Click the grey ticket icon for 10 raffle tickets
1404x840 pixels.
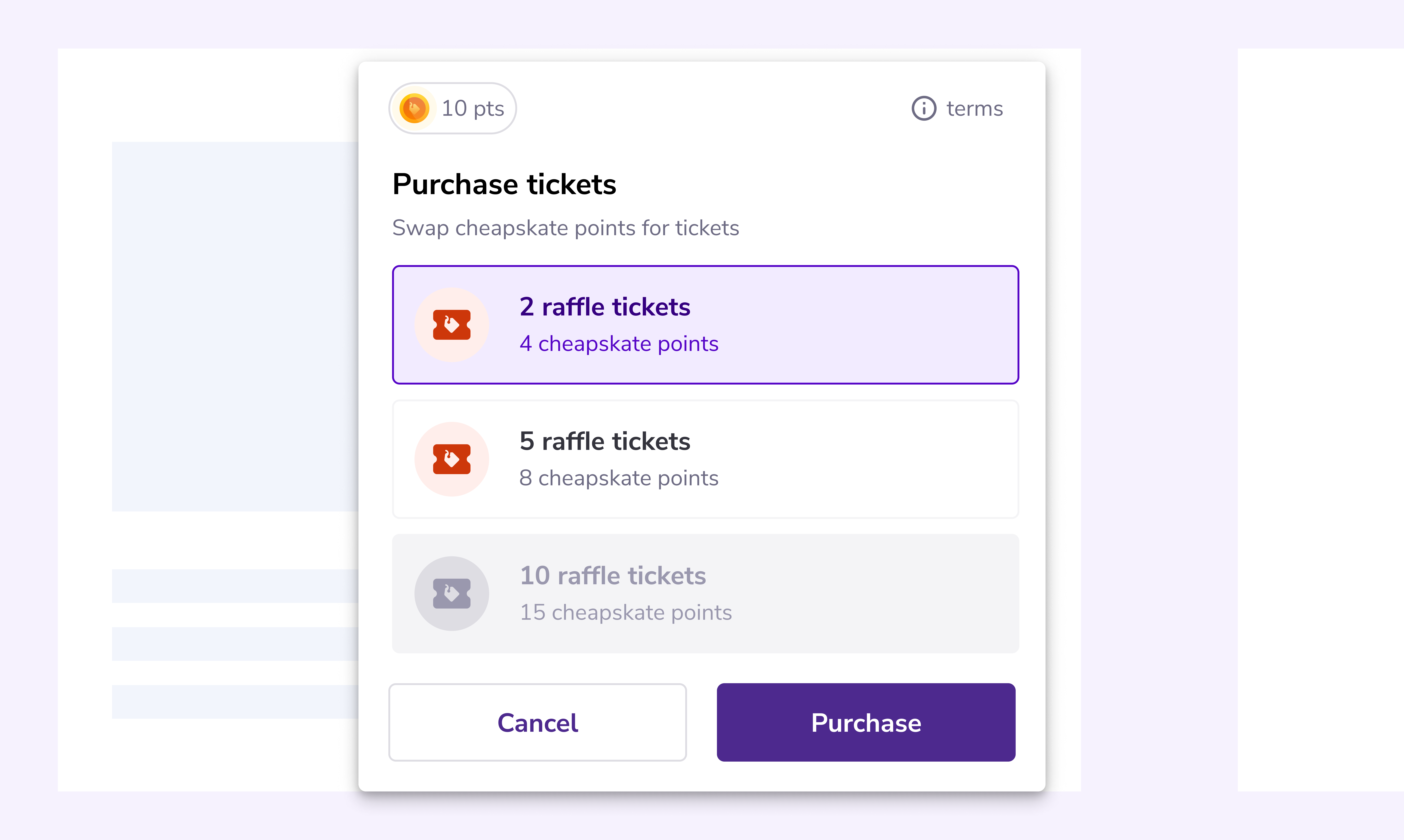(x=451, y=593)
